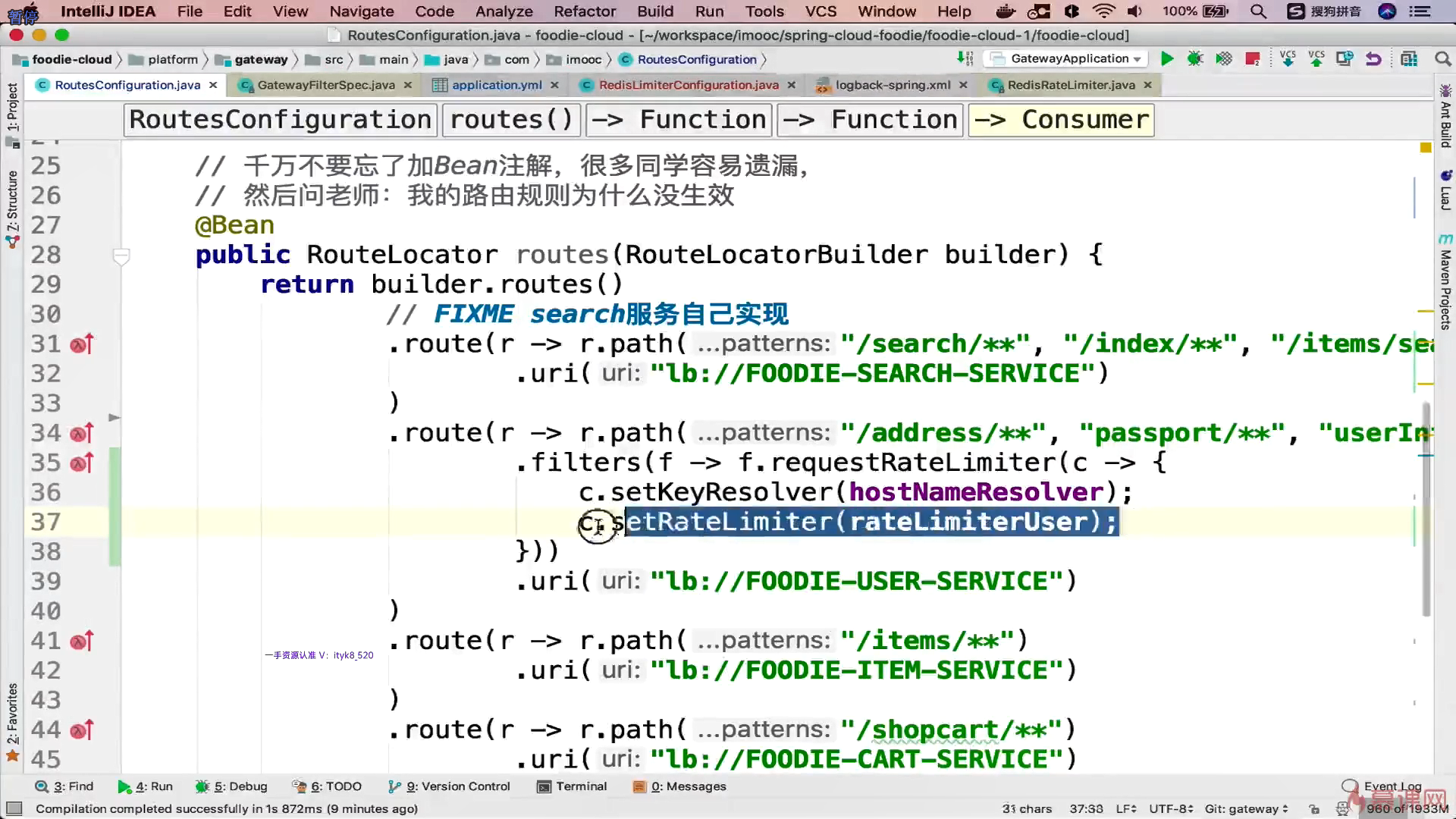The height and width of the screenshot is (819, 1456).
Task: Toggle the read-only lock icon in status bar
Action: [1314, 809]
